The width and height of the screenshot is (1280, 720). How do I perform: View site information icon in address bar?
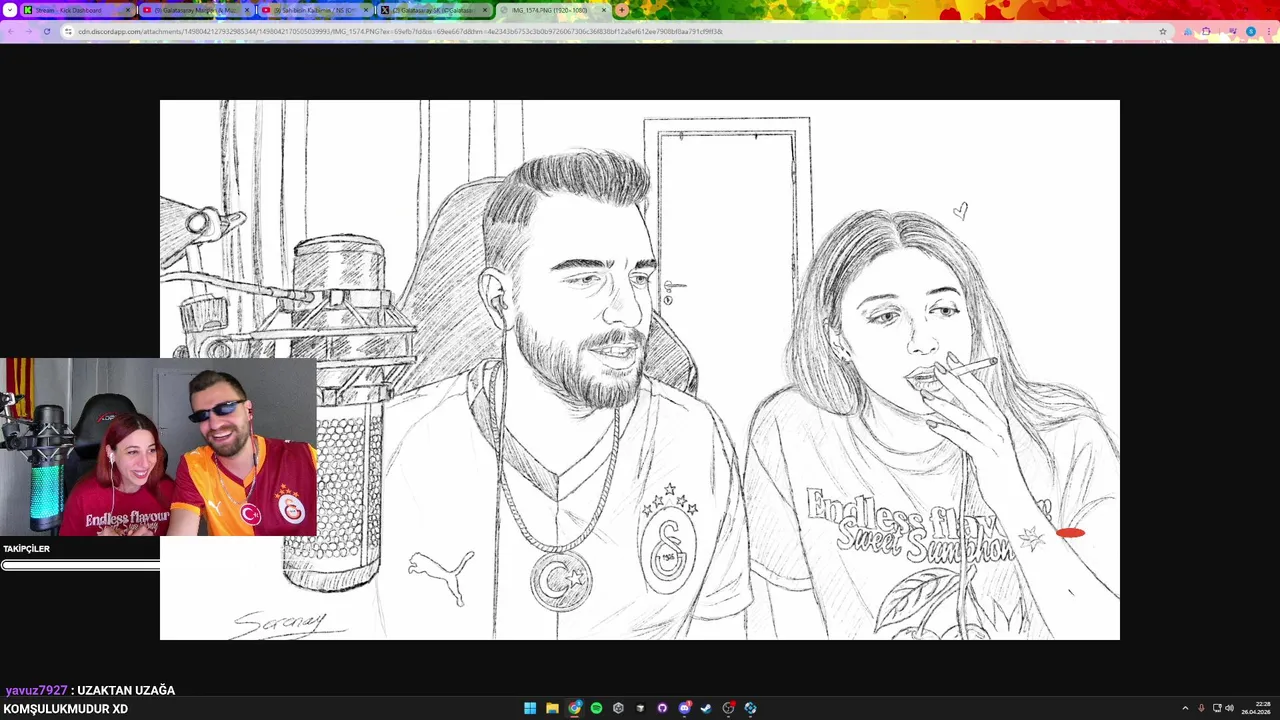[68, 31]
